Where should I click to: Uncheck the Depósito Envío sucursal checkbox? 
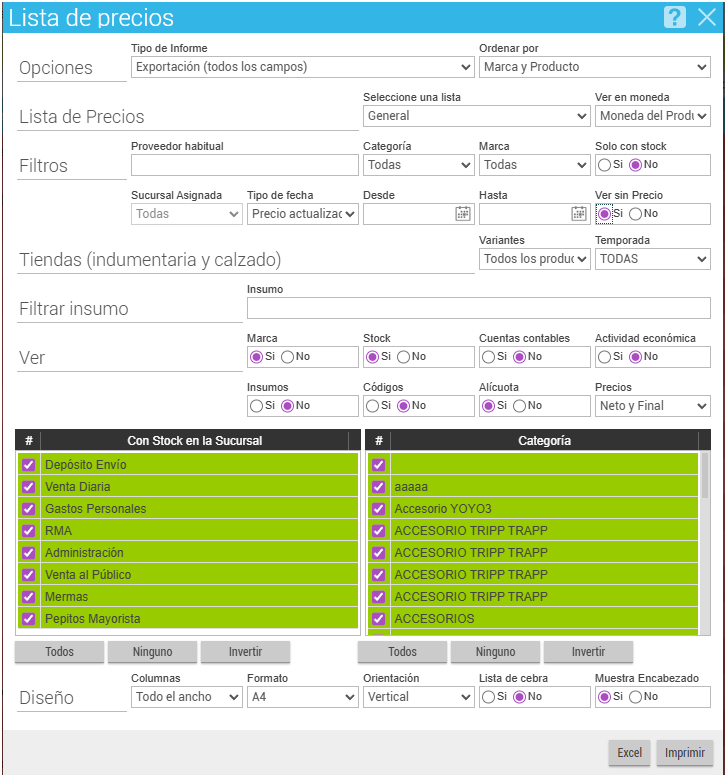(29, 465)
